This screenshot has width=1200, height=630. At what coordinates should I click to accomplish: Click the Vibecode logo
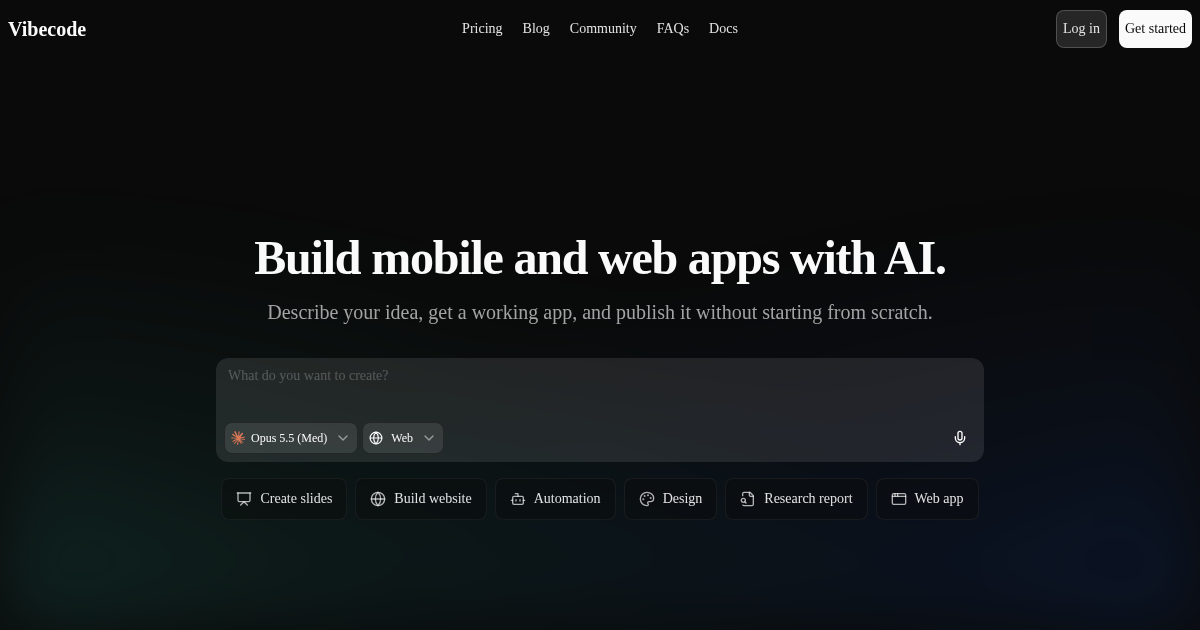47,29
